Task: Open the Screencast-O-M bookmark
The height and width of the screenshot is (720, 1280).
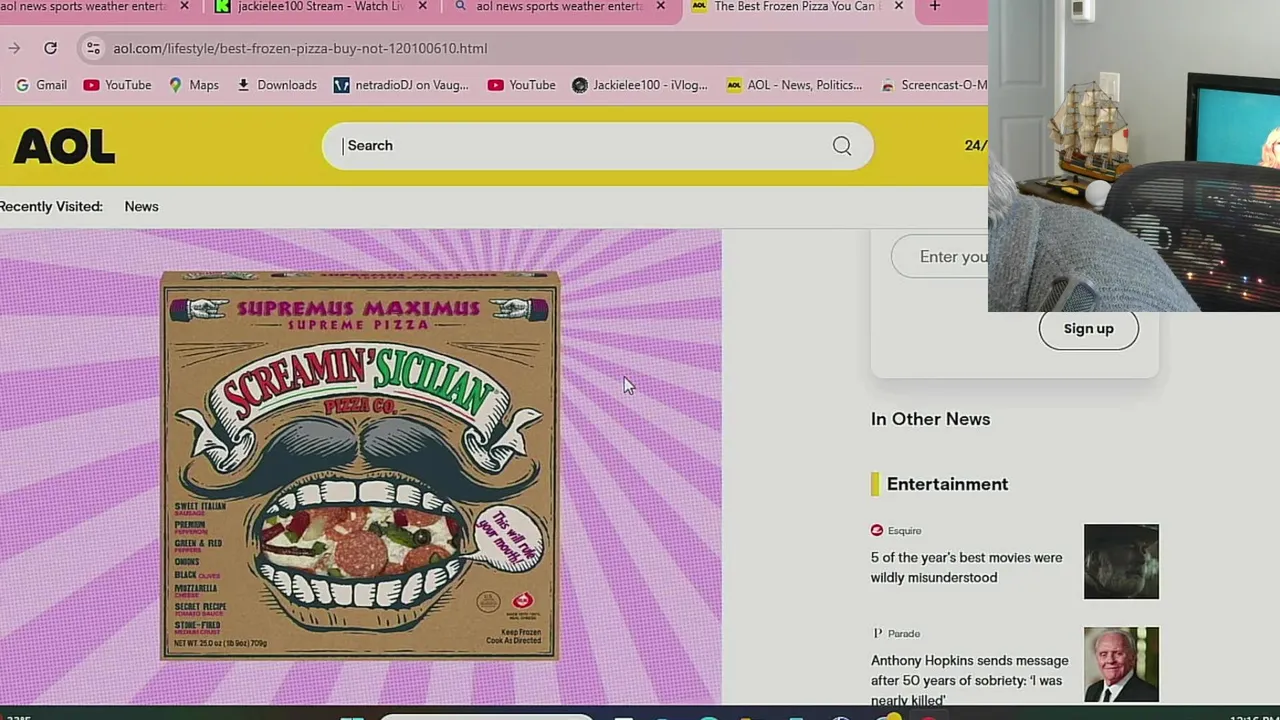Action: [933, 85]
